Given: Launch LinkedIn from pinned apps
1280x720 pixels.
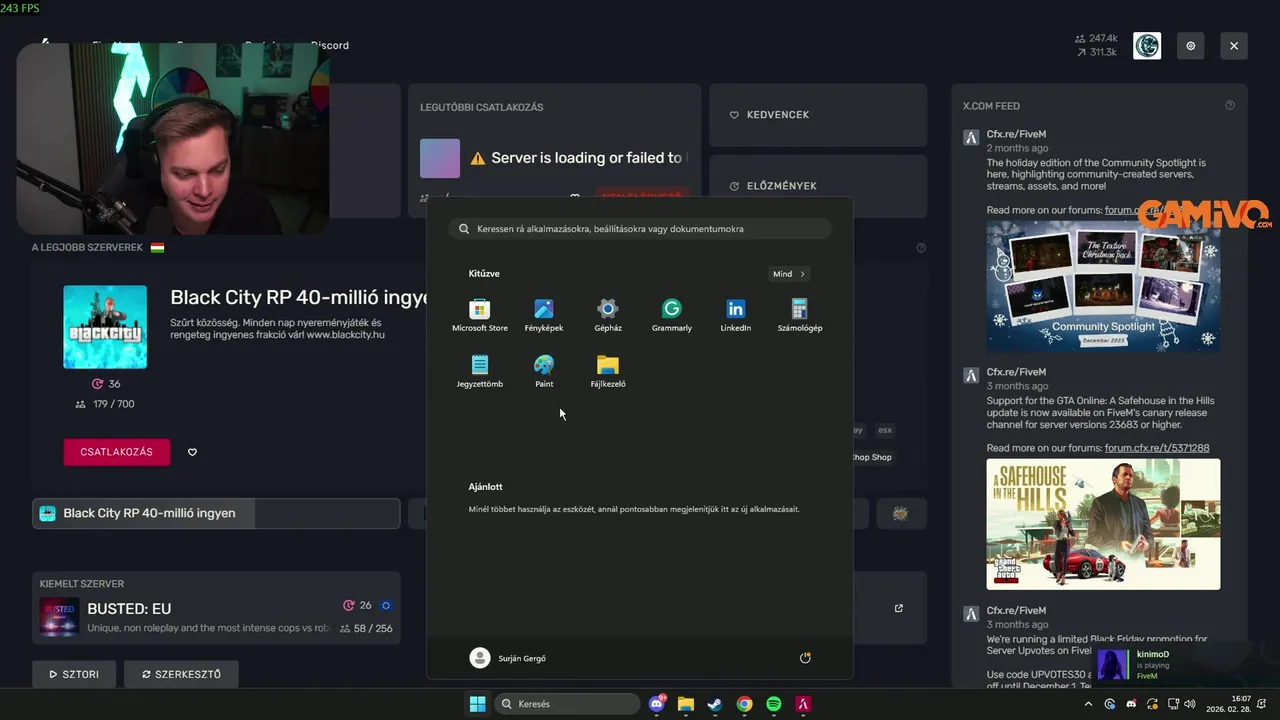Looking at the screenshot, I should point(736,315).
